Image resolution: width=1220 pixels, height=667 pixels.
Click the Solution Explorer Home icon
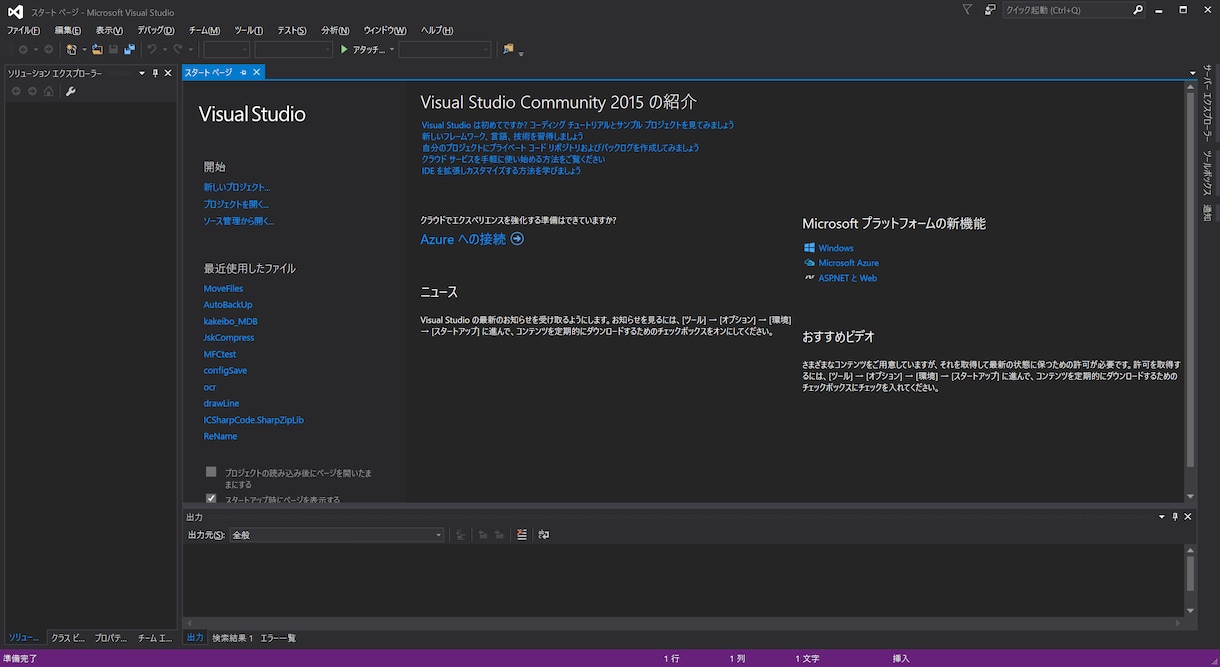[48, 91]
